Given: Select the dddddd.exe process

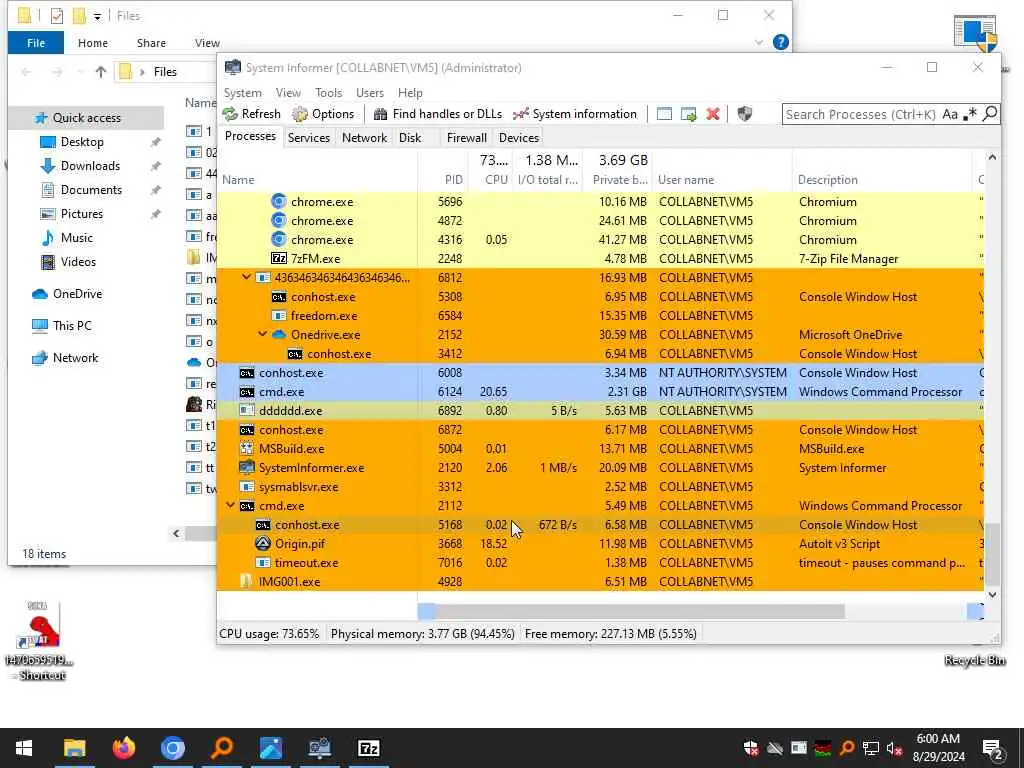Looking at the screenshot, I should [600, 411].
